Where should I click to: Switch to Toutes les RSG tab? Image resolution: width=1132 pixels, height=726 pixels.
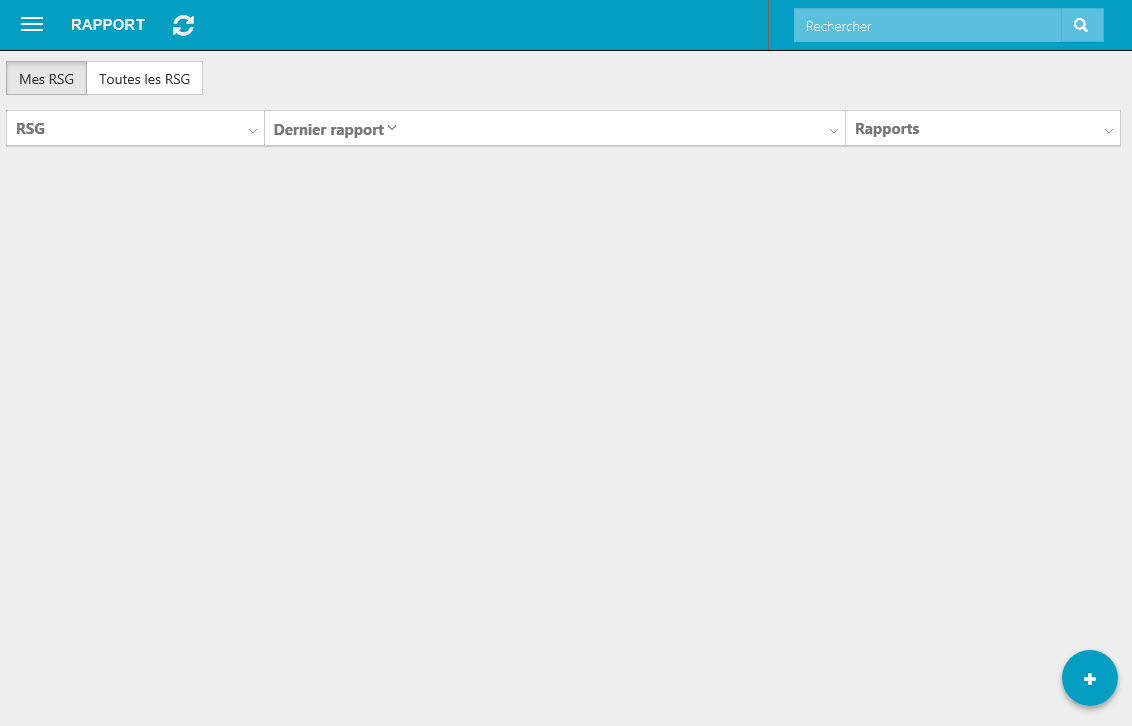144,79
